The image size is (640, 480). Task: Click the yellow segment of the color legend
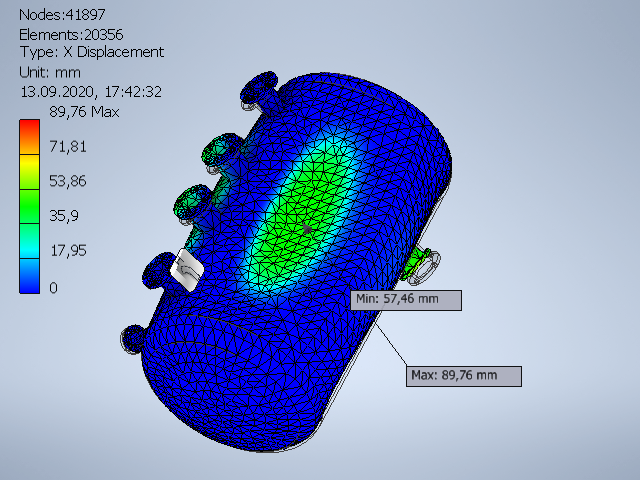(x=29, y=171)
